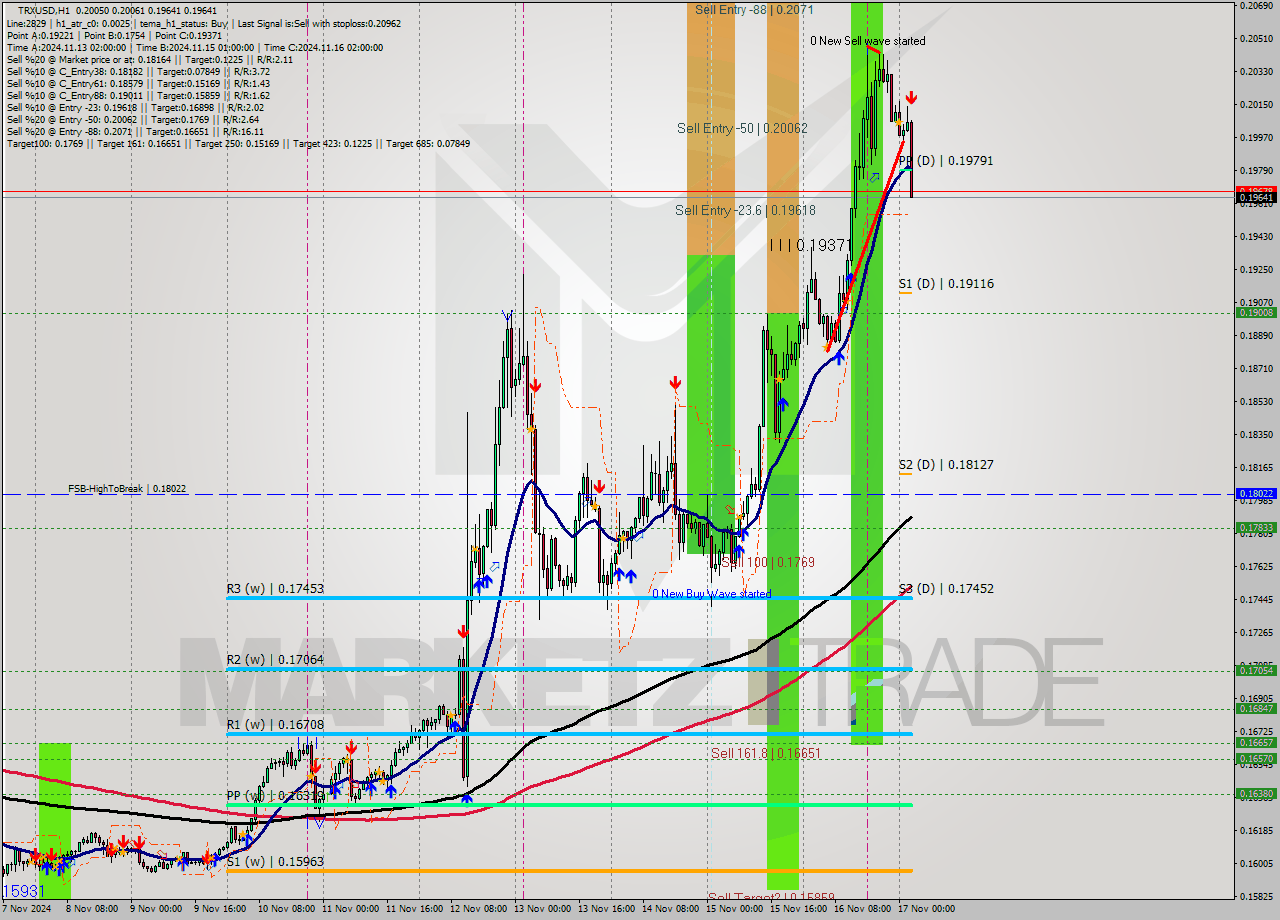Click the 0.18710 price axis value
This screenshot has width=1280, height=920.
[x=1257, y=369]
